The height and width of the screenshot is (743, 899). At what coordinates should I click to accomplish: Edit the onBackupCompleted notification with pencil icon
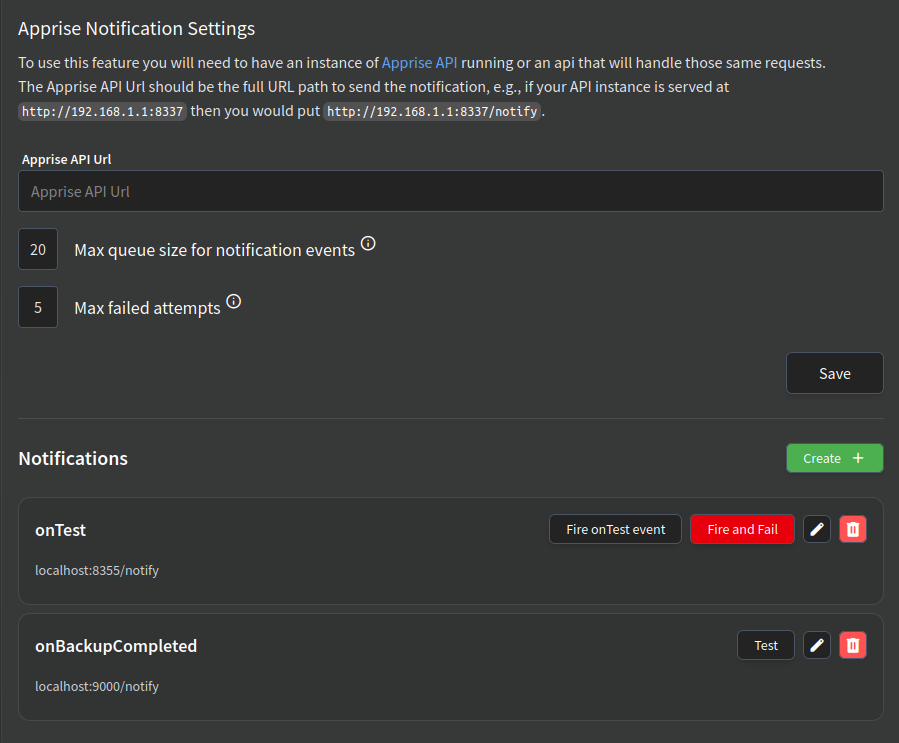tap(817, 644)
